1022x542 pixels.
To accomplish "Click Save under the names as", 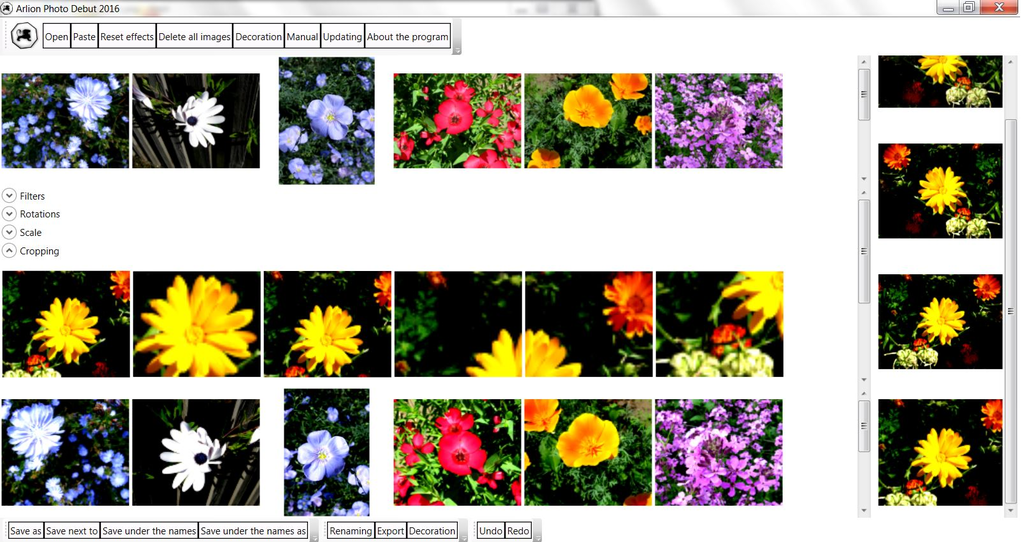I will pyautogui.click(x=253, y=531).
